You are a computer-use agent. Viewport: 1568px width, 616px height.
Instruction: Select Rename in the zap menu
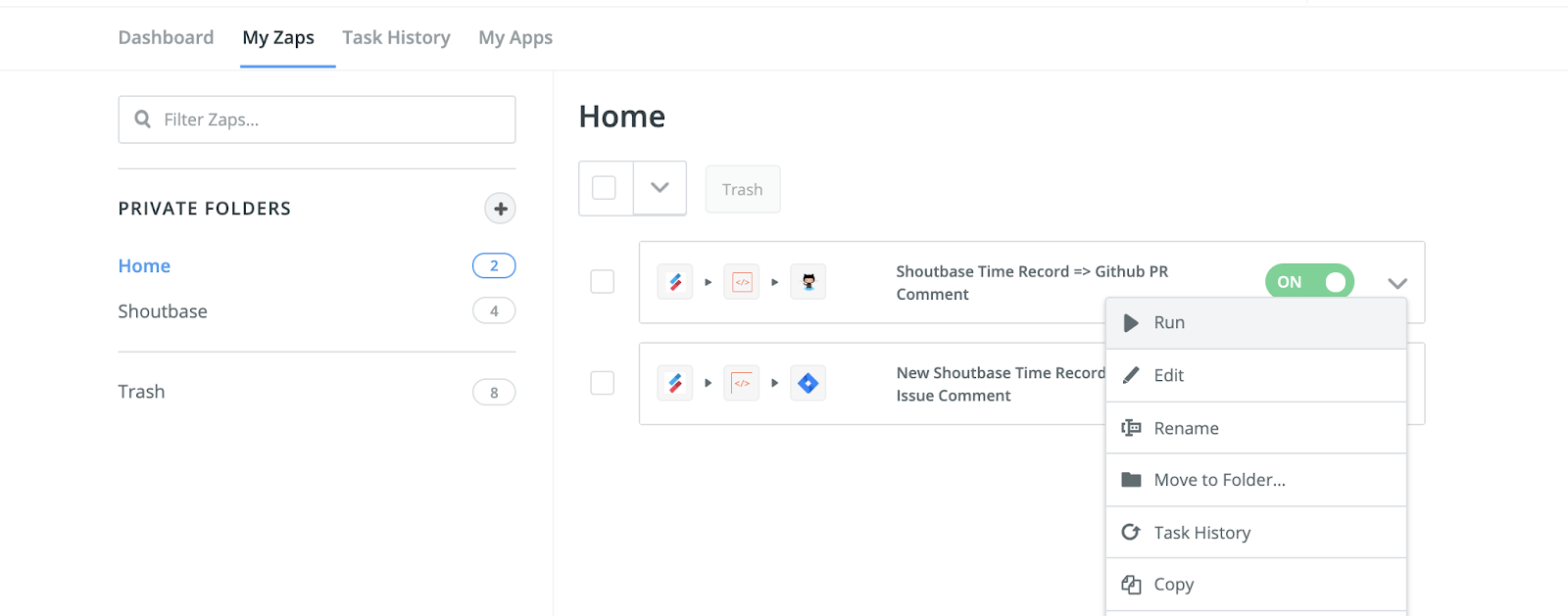pos(1256,428)
